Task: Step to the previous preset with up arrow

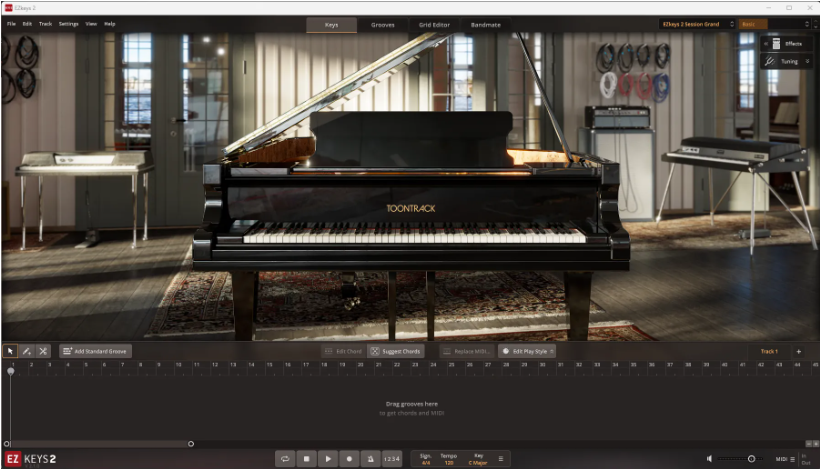Action: click(x=815, y=21)
